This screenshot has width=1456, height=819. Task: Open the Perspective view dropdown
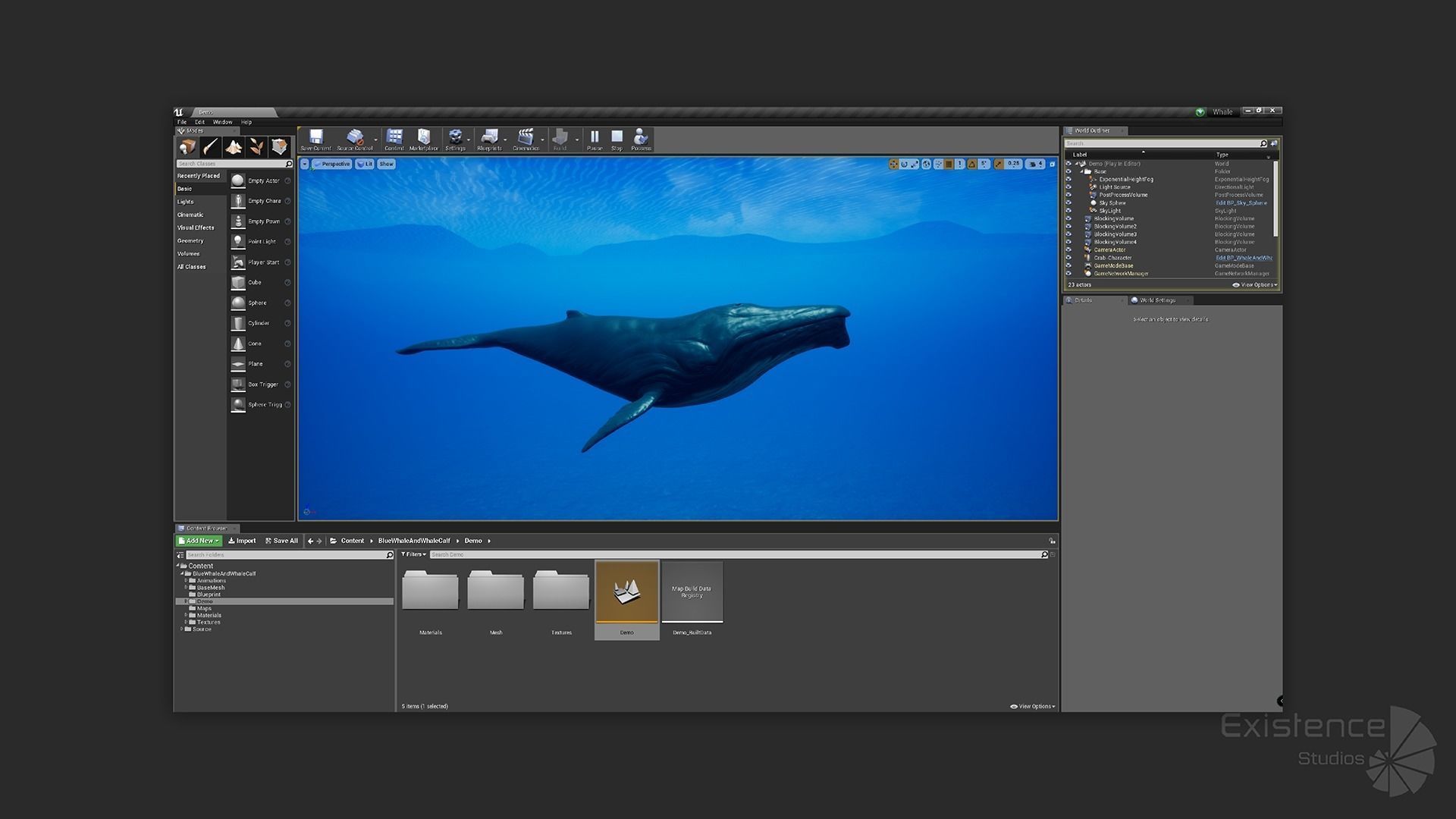click(x=332, y=164)
